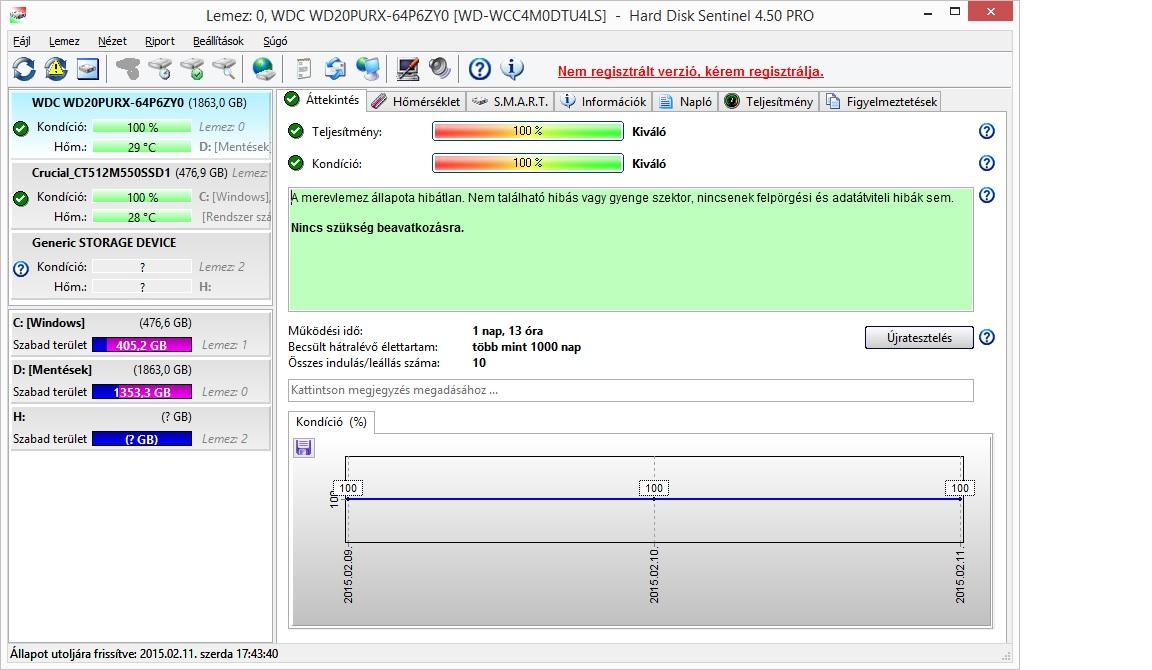The image size is (1152, 670).
Task: Click the WDC disk 29 °C temperature bar
Action: [142, 147]
